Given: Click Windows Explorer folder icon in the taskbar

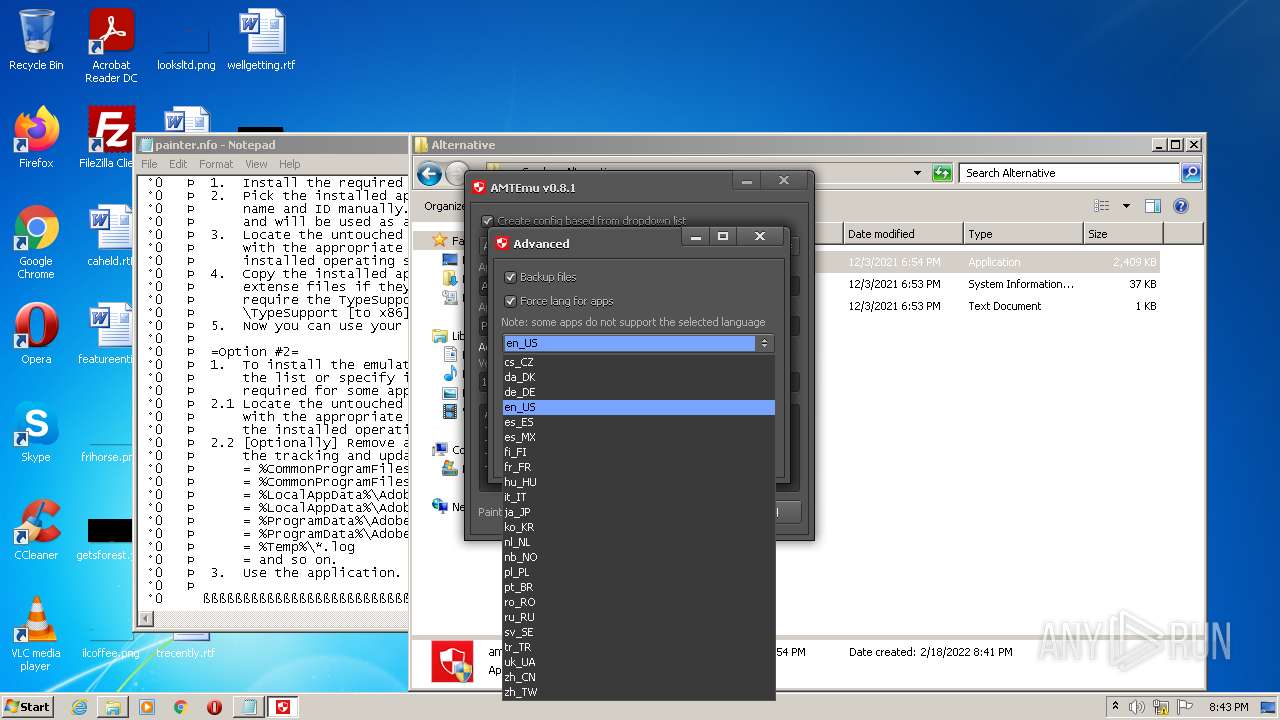Looking at the screenshot, I should click(113, 707).
